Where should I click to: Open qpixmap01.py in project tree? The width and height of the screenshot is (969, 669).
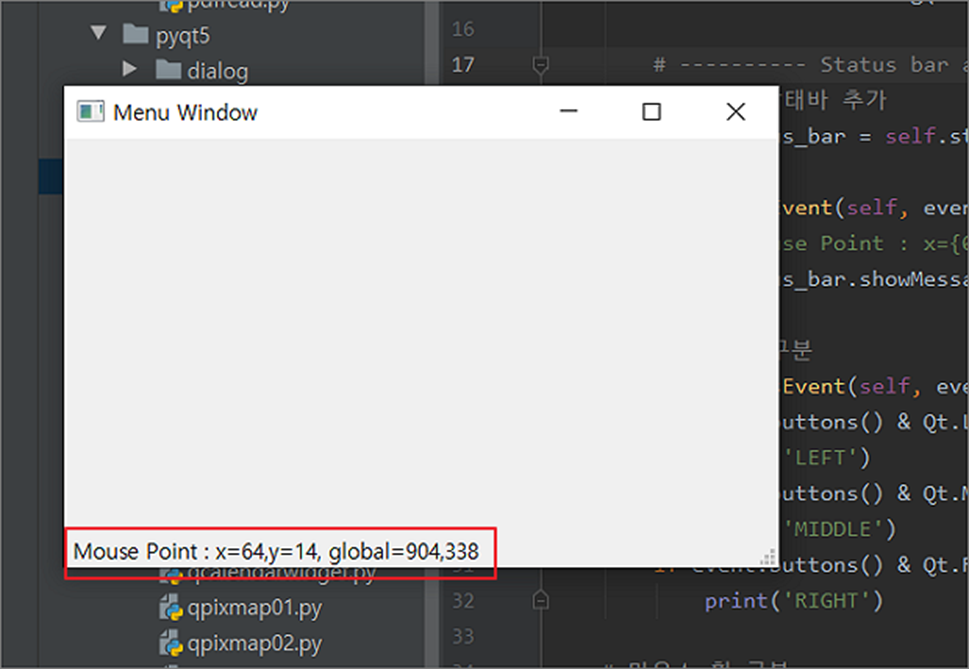point(255,609)
